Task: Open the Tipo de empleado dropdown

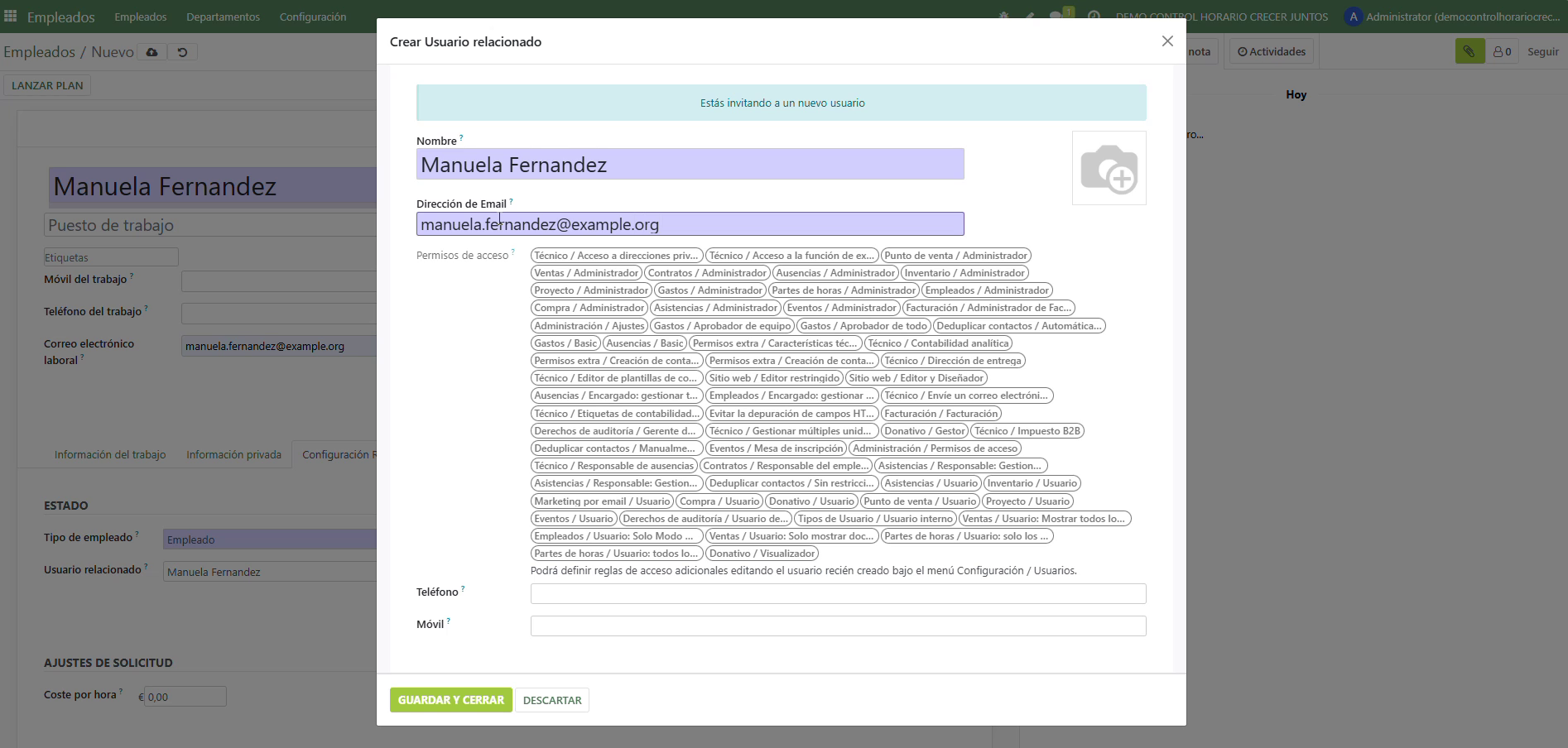Action: coord(269,539)
